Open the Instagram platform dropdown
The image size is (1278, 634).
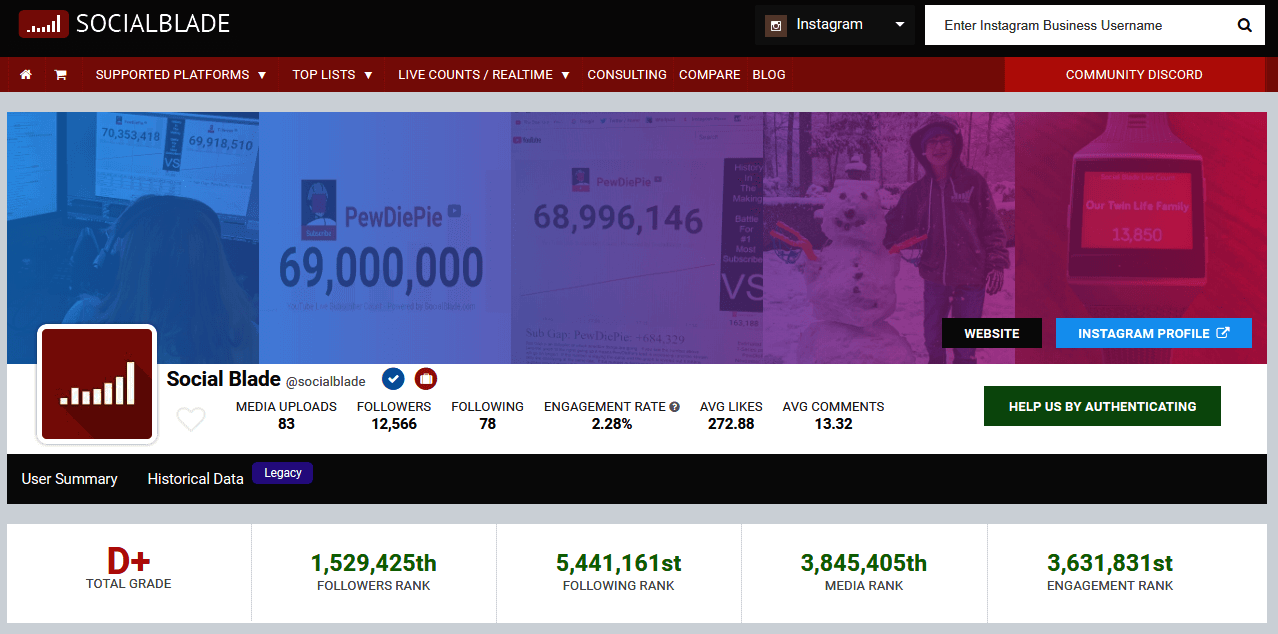click(x=898, y=25)
